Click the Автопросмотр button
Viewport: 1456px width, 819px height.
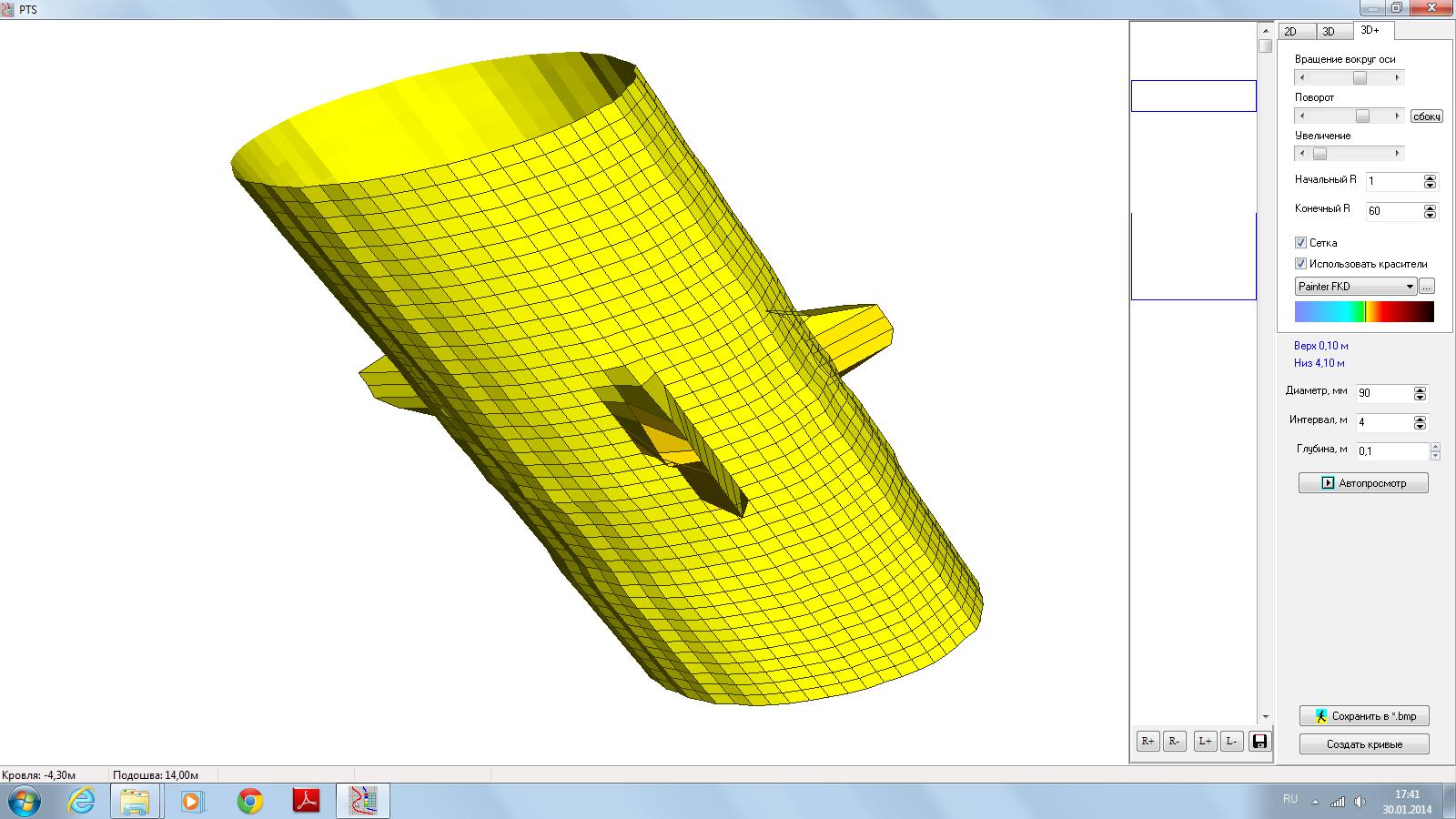pyautogui.click(x=1363, y=483)
